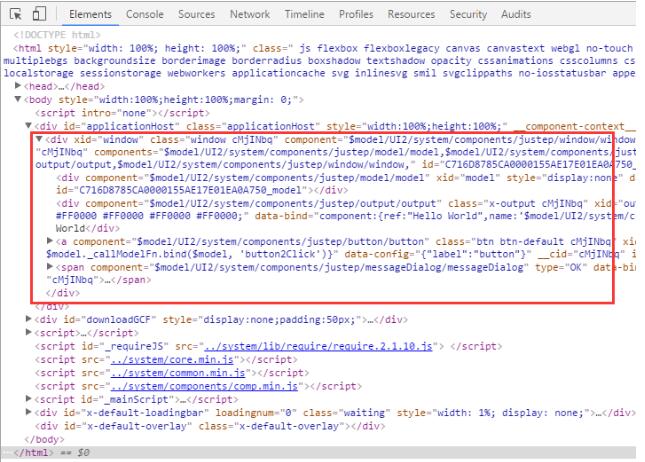645x462 pixels.
Task: Collapse the body element node
Action: (18, 99)
